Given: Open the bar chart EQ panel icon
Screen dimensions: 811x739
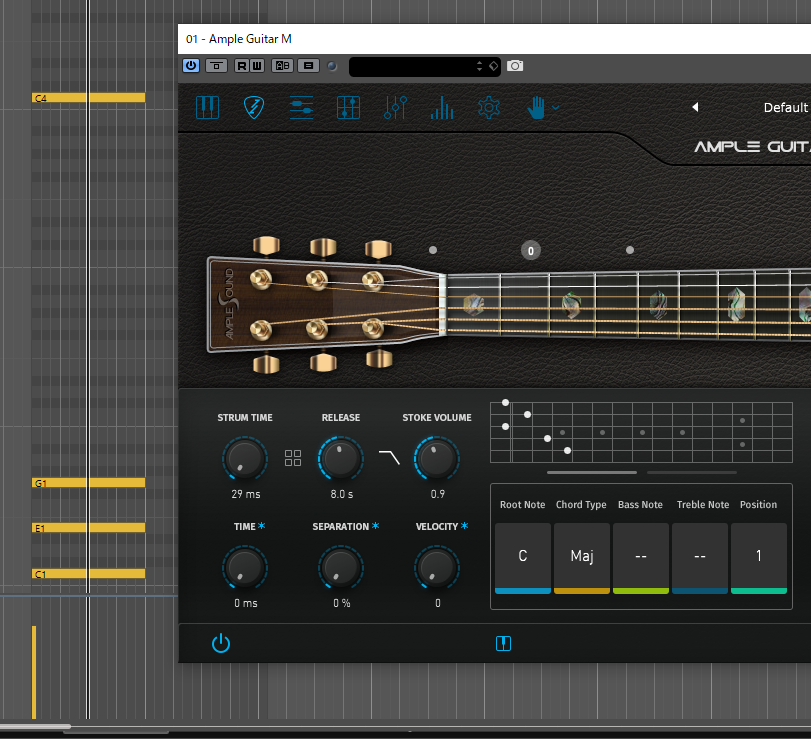Looking at the screenshot, I should coord(442,108).
